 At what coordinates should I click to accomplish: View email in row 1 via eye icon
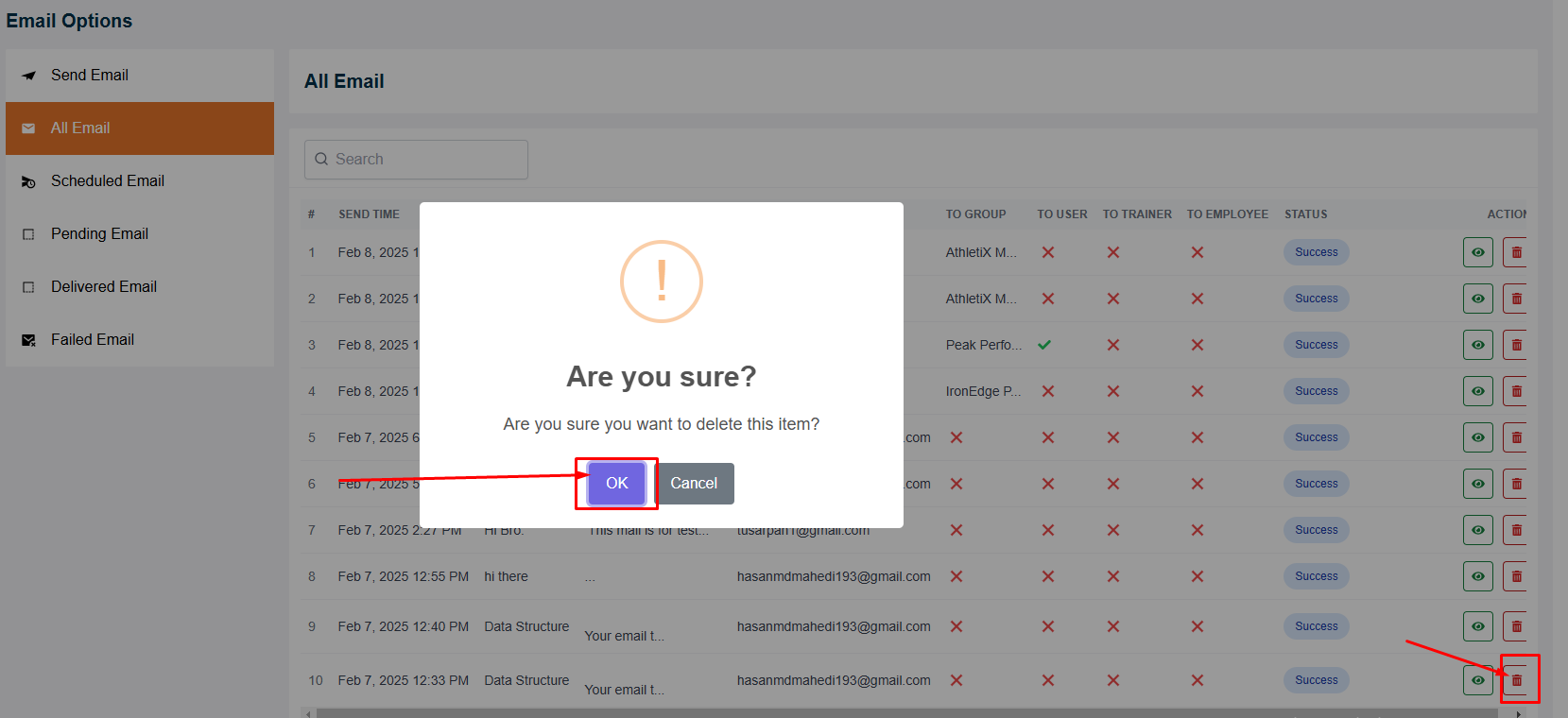pos(1477,252)
